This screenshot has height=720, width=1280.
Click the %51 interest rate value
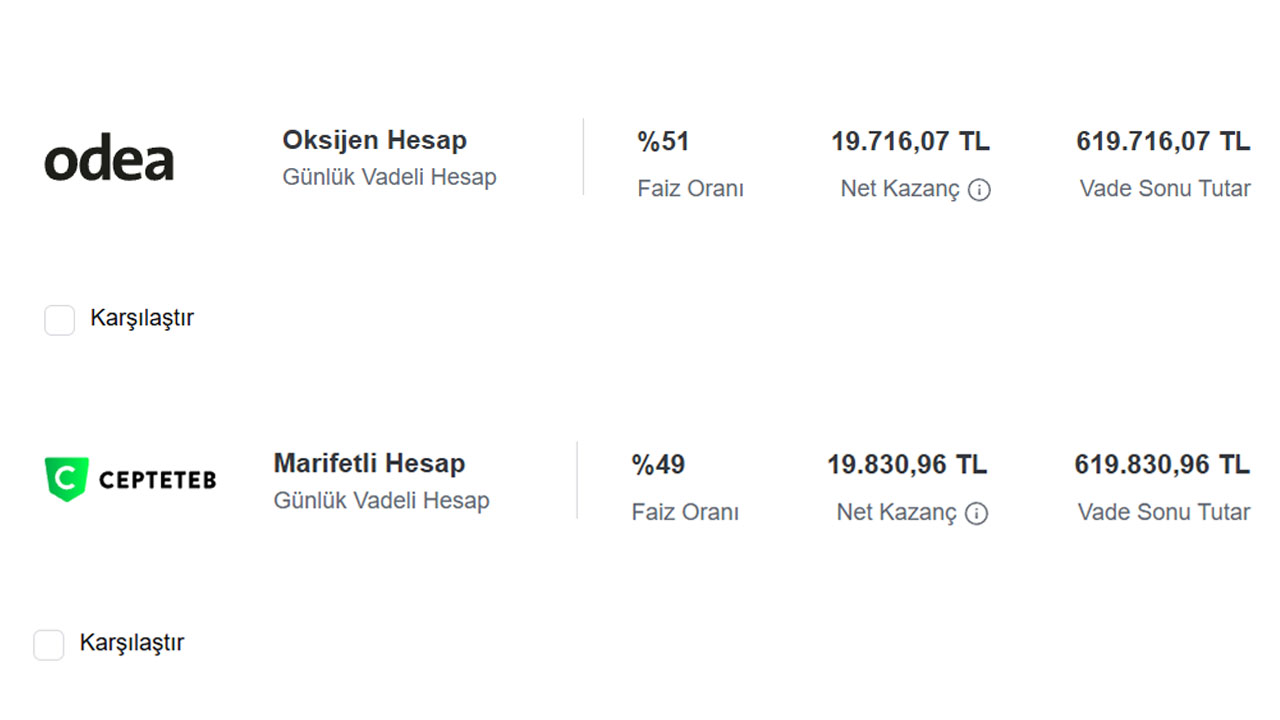663,142
